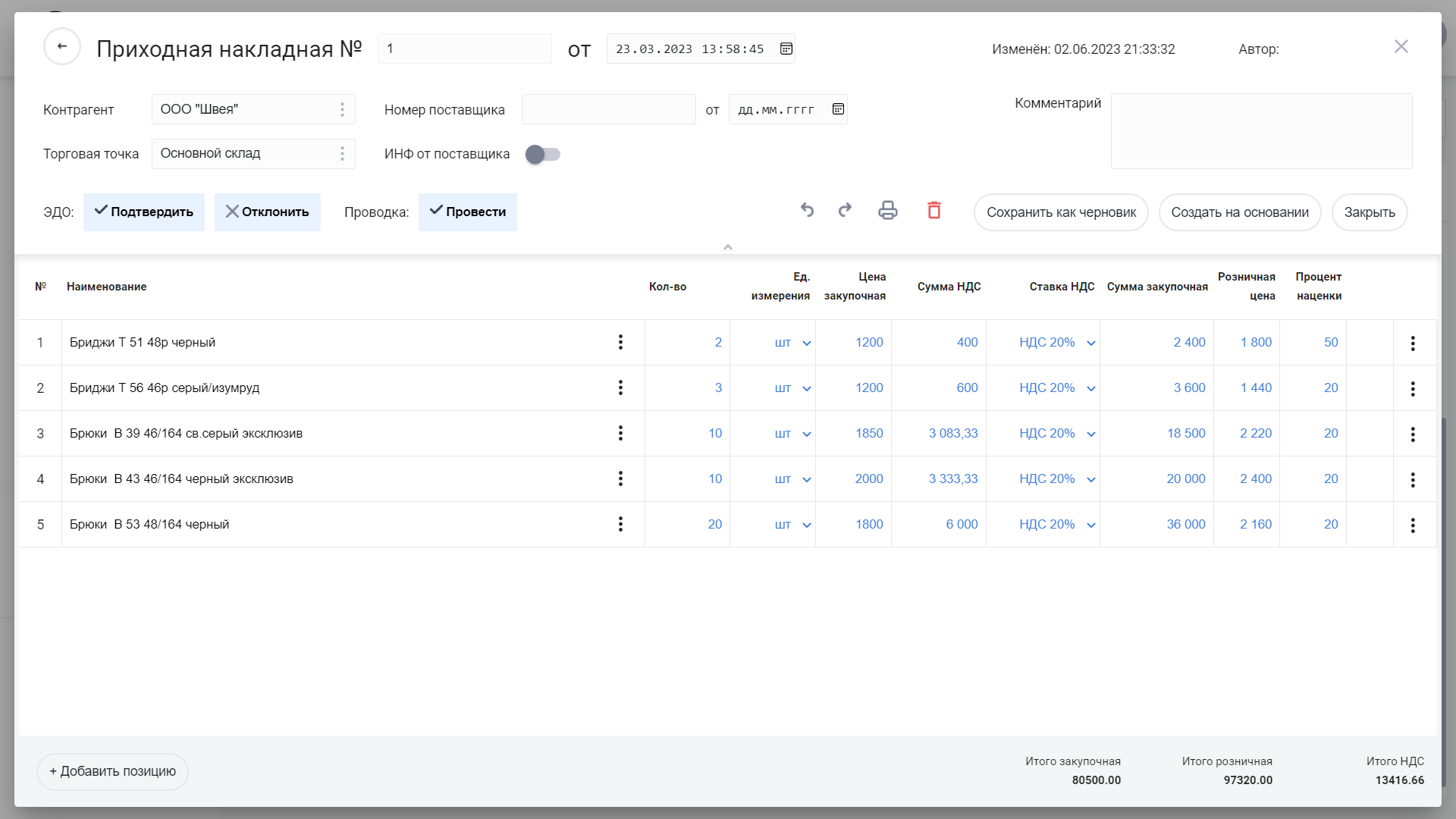Click the Комментарий text area
This screenshot has width=1456, height=819.
tap(1261, 131)
